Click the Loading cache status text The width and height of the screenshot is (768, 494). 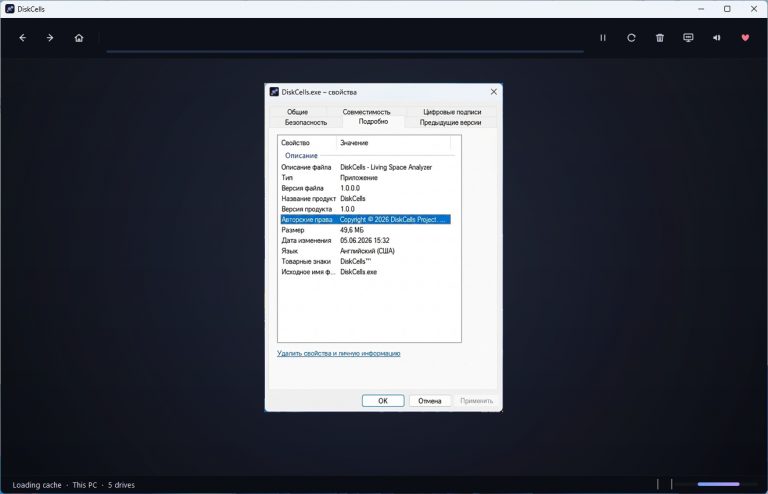[37, 485]
